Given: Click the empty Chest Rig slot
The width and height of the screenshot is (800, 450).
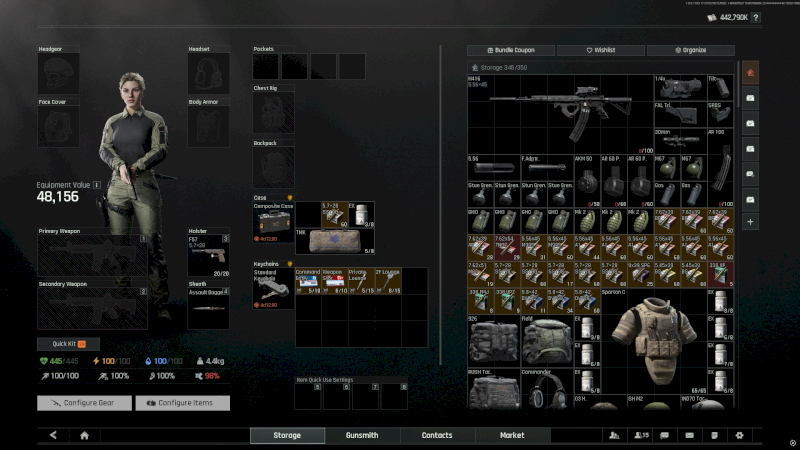Looking at the screenshot, I should [273, 112].
